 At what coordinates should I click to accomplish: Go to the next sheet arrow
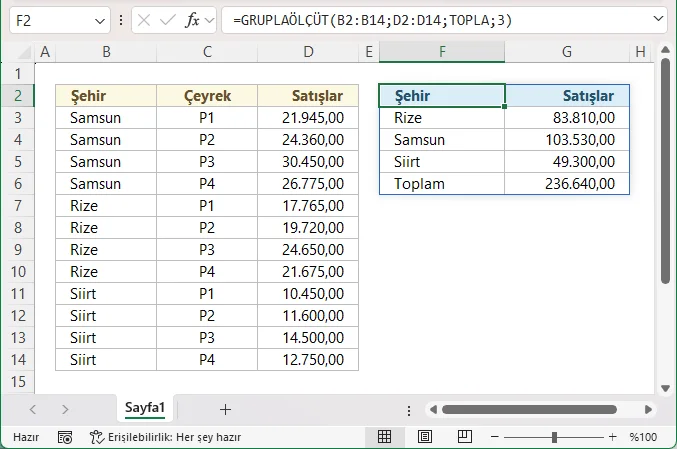[65, 409]
